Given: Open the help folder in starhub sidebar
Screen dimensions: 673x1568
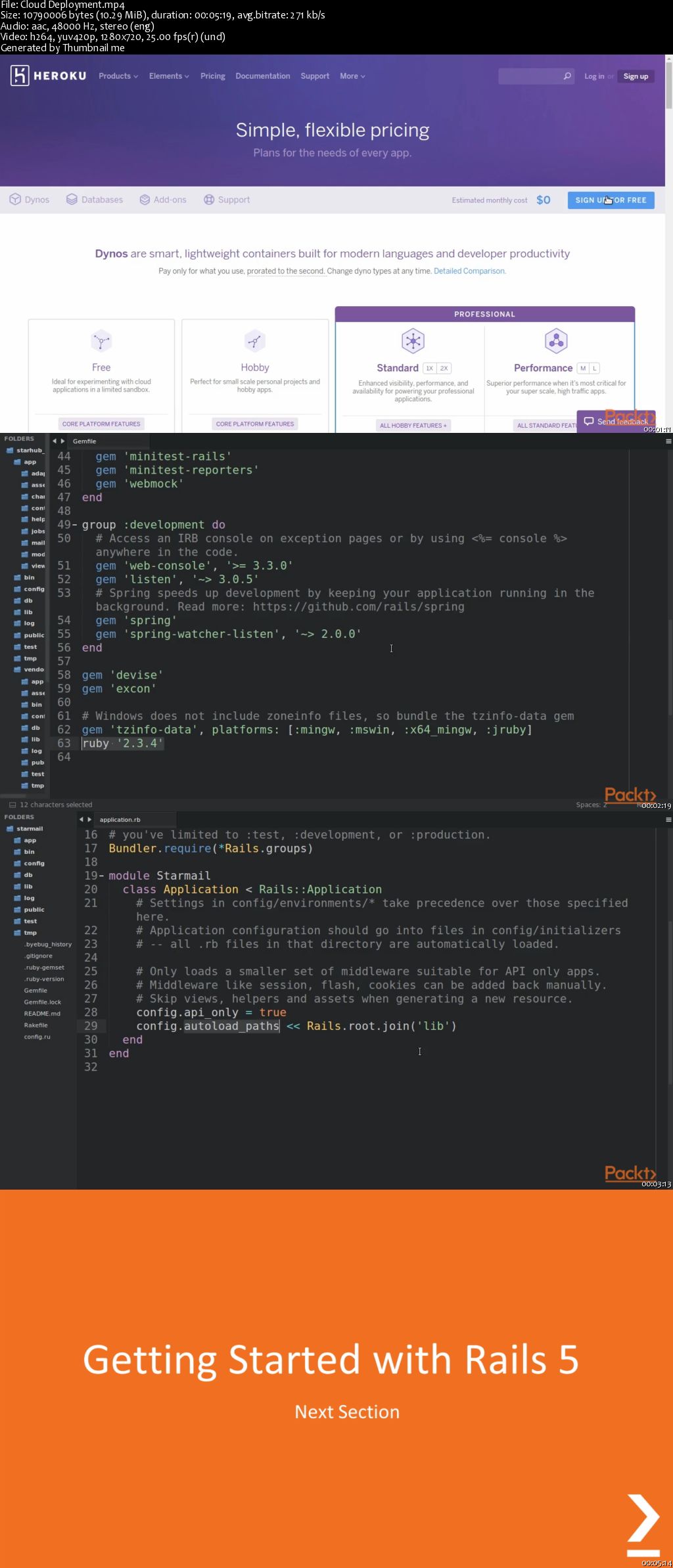Looking at the screenshot, I should pos(33,520).
